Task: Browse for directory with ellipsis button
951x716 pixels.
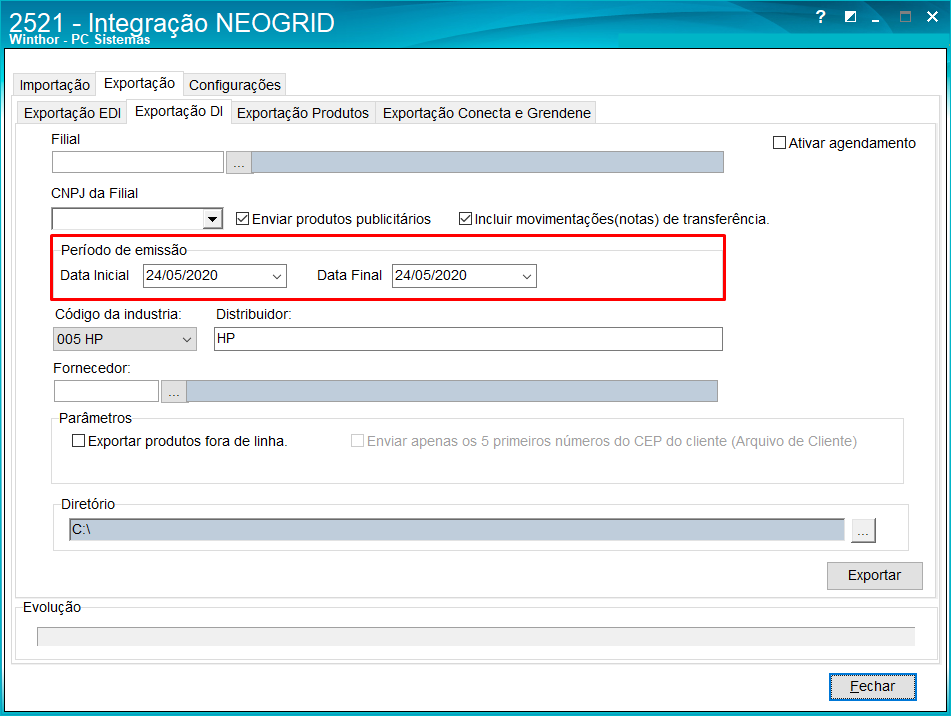Action: [x=863, y=530]
